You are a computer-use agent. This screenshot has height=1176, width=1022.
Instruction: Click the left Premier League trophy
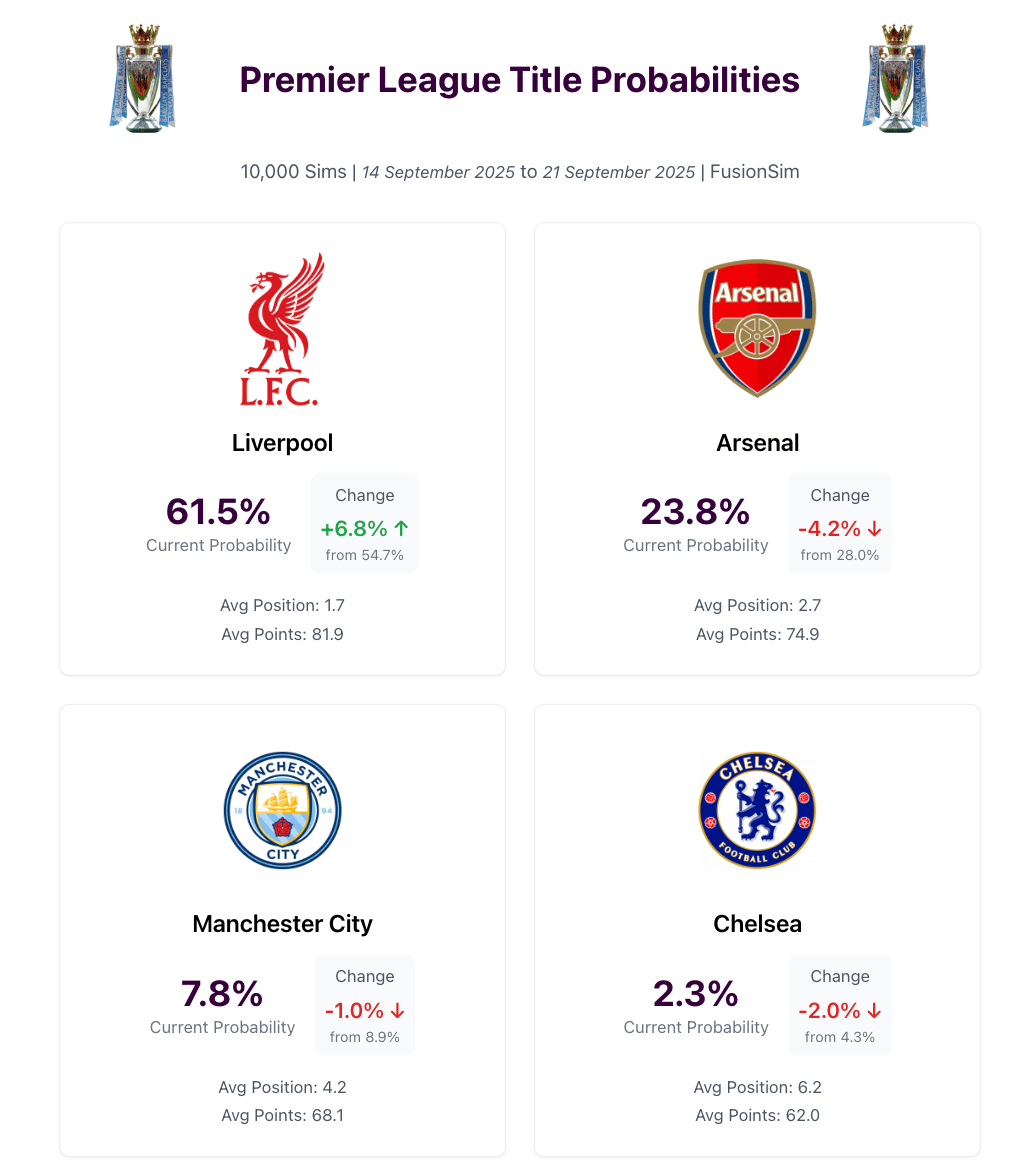[142, 77]
